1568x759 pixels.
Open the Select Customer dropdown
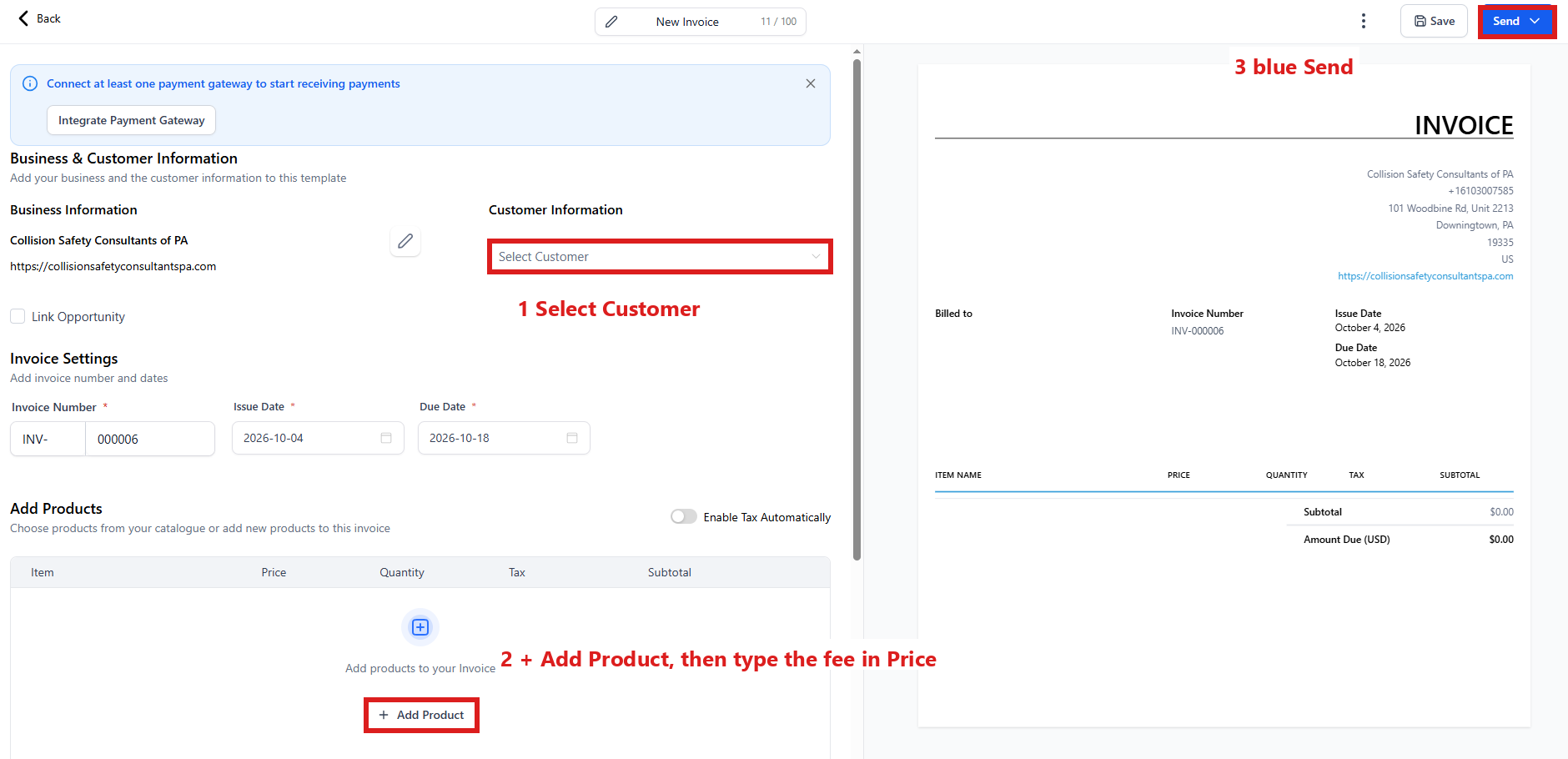coord(660,256)
